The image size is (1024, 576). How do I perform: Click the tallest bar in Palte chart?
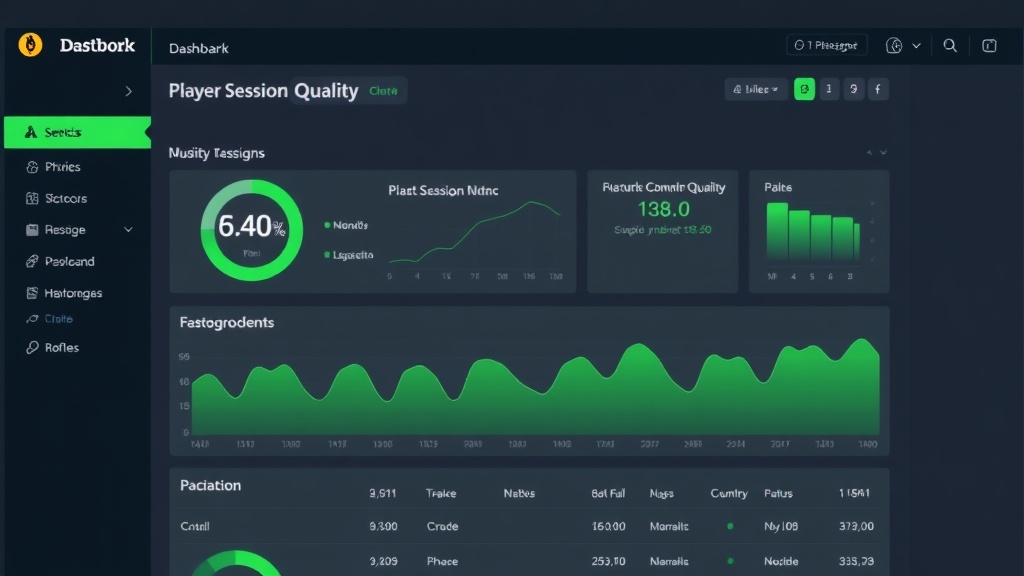coord(777,232)
